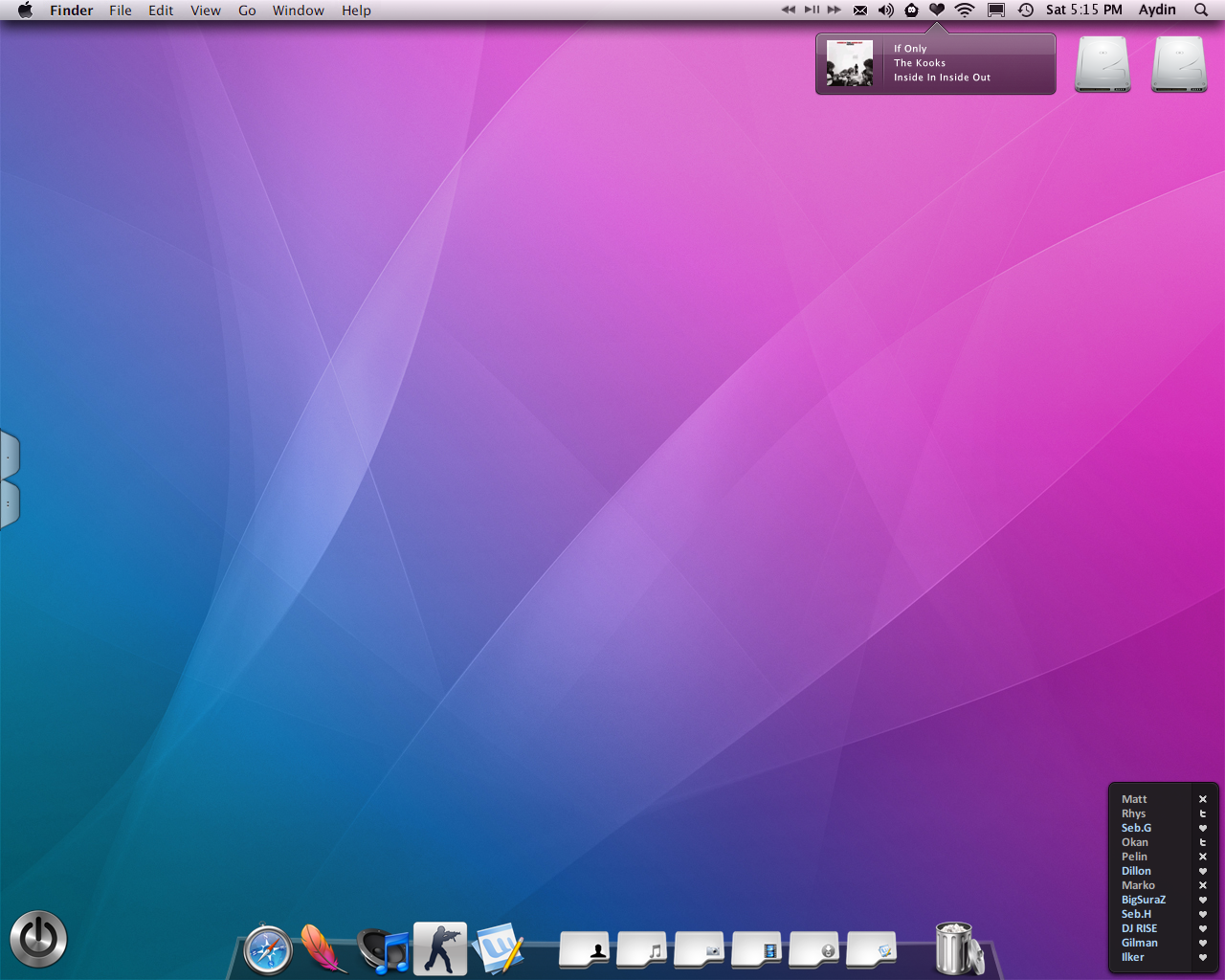Screen dimensions: 1225x980
Task: Select contact Seb.H in buddy list
Action: pyautogui.click(x=1136, y=914)
